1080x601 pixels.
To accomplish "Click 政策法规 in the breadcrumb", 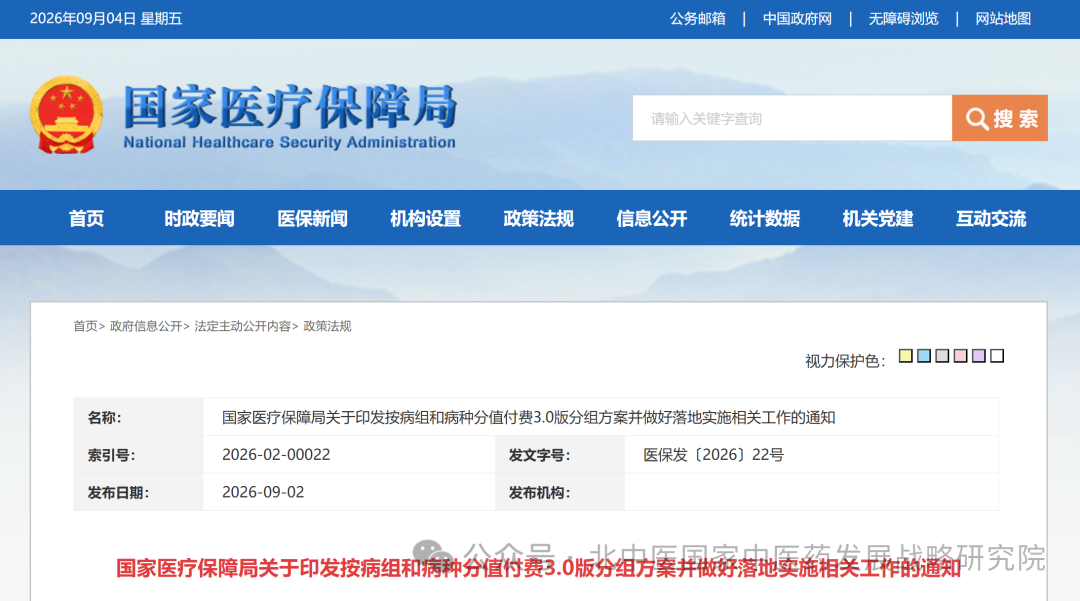I will click(327, 326).
